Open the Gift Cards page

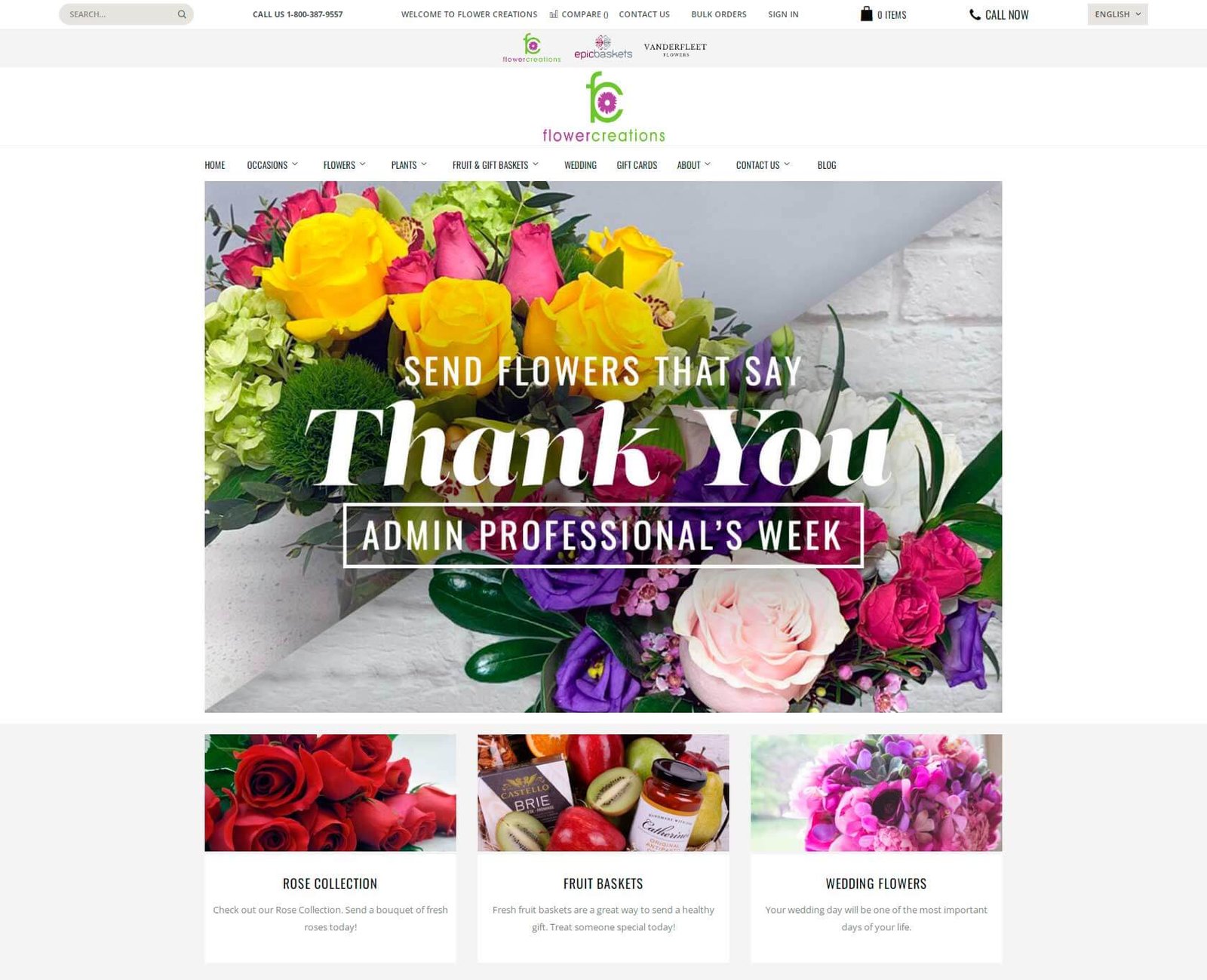[x=637, y=165]
